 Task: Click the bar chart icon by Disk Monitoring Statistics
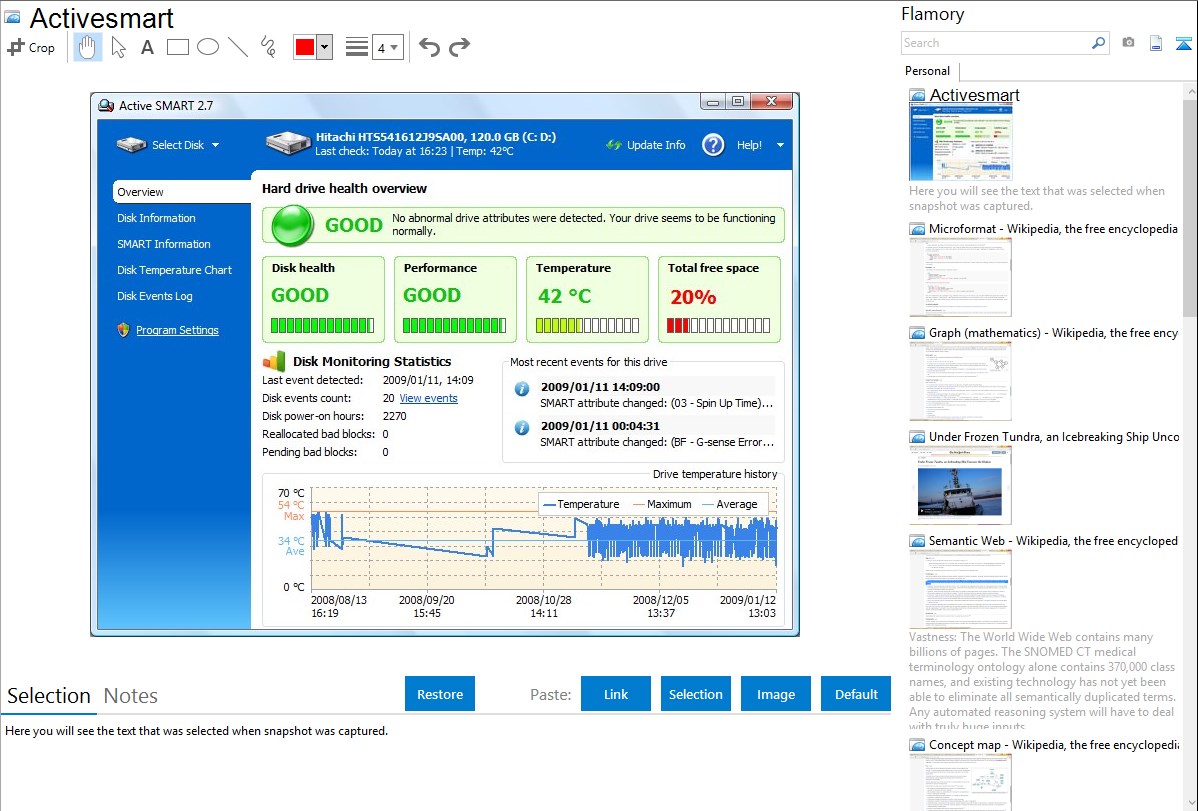point(274,361)
